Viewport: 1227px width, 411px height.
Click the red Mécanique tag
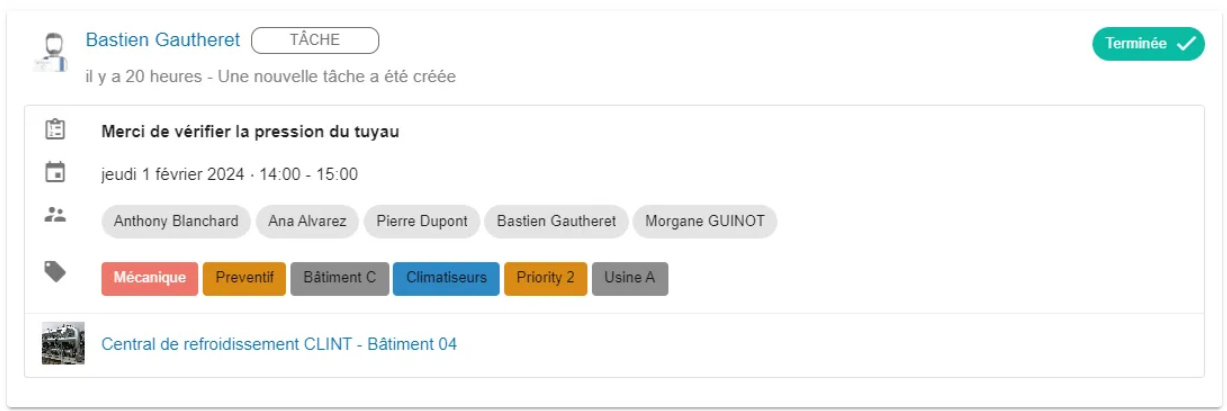point(150,278)
